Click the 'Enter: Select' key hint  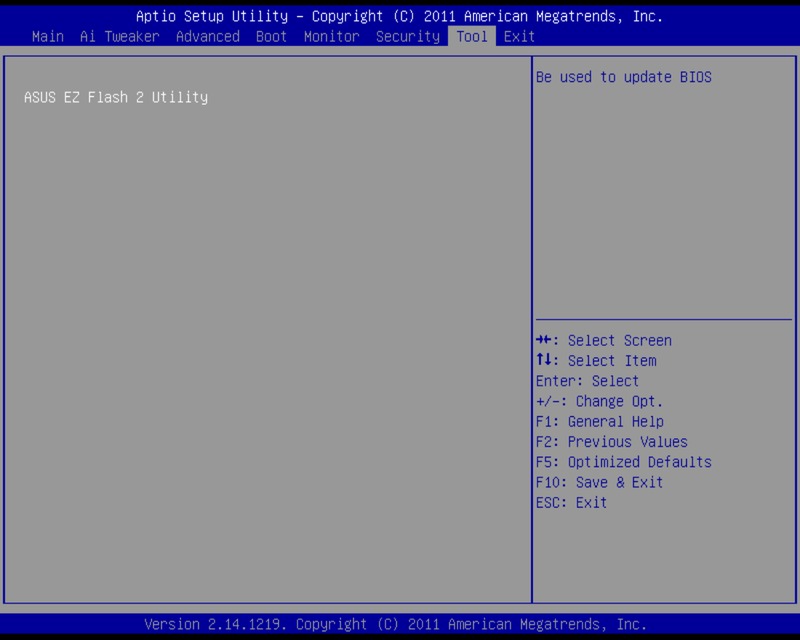point(587,381)
